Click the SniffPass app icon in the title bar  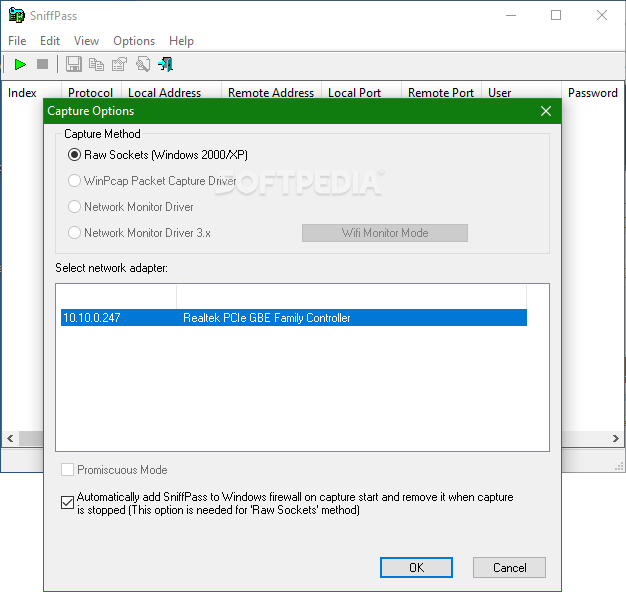point(16,15)
